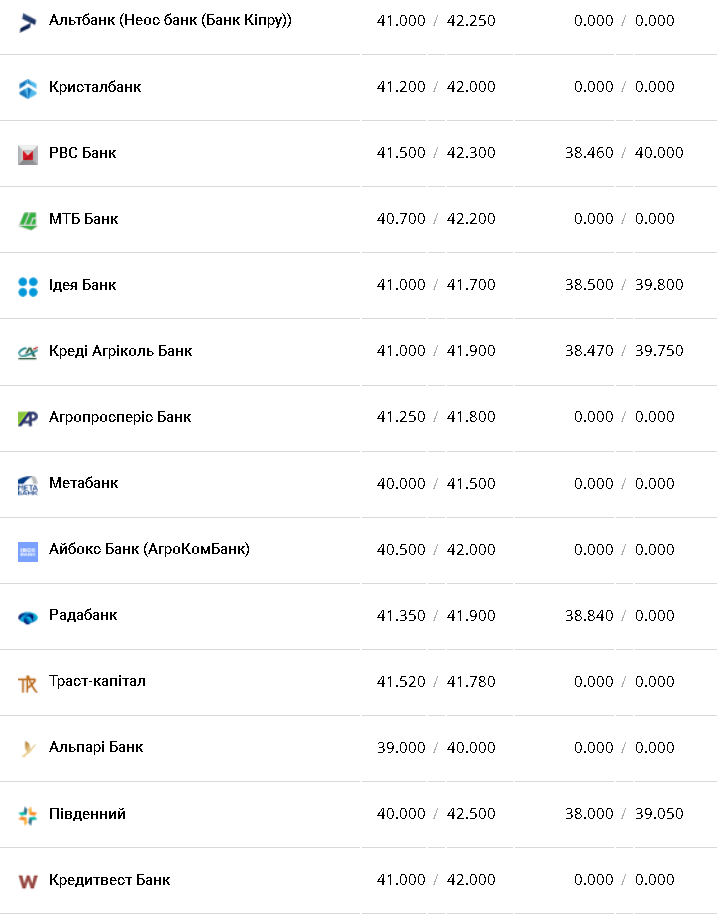Click the Альтбанк logo icon
The width and height of the screenshot is (717, 917).
coord(28,22)
